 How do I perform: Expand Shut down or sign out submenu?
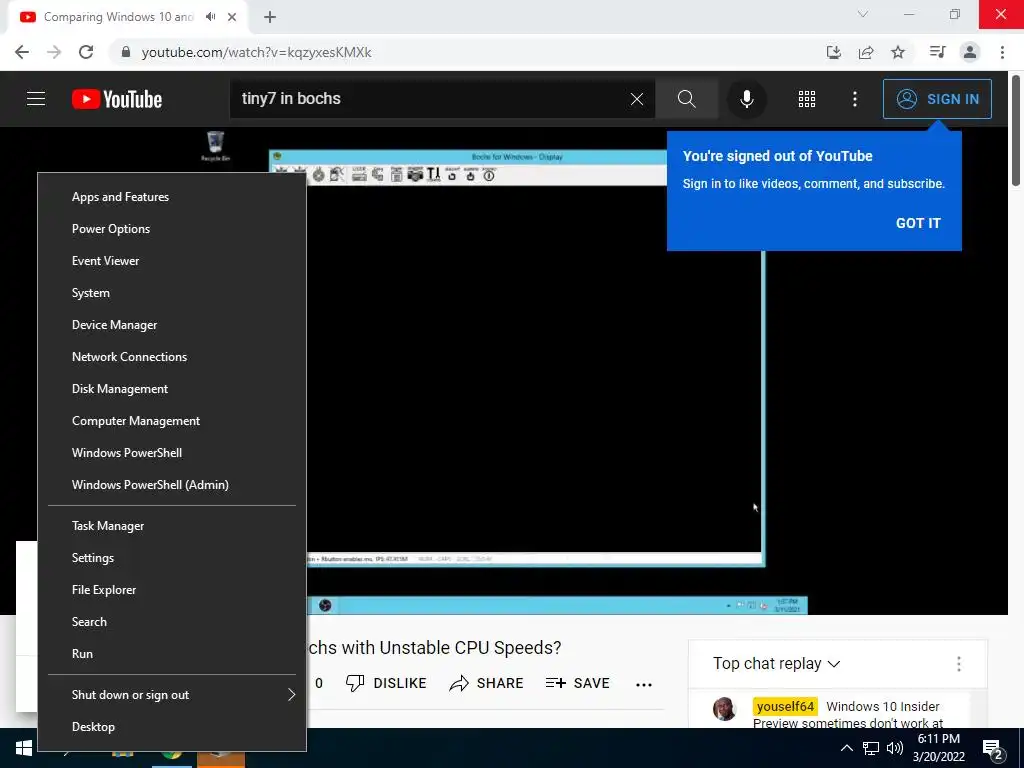click(172, 695)
